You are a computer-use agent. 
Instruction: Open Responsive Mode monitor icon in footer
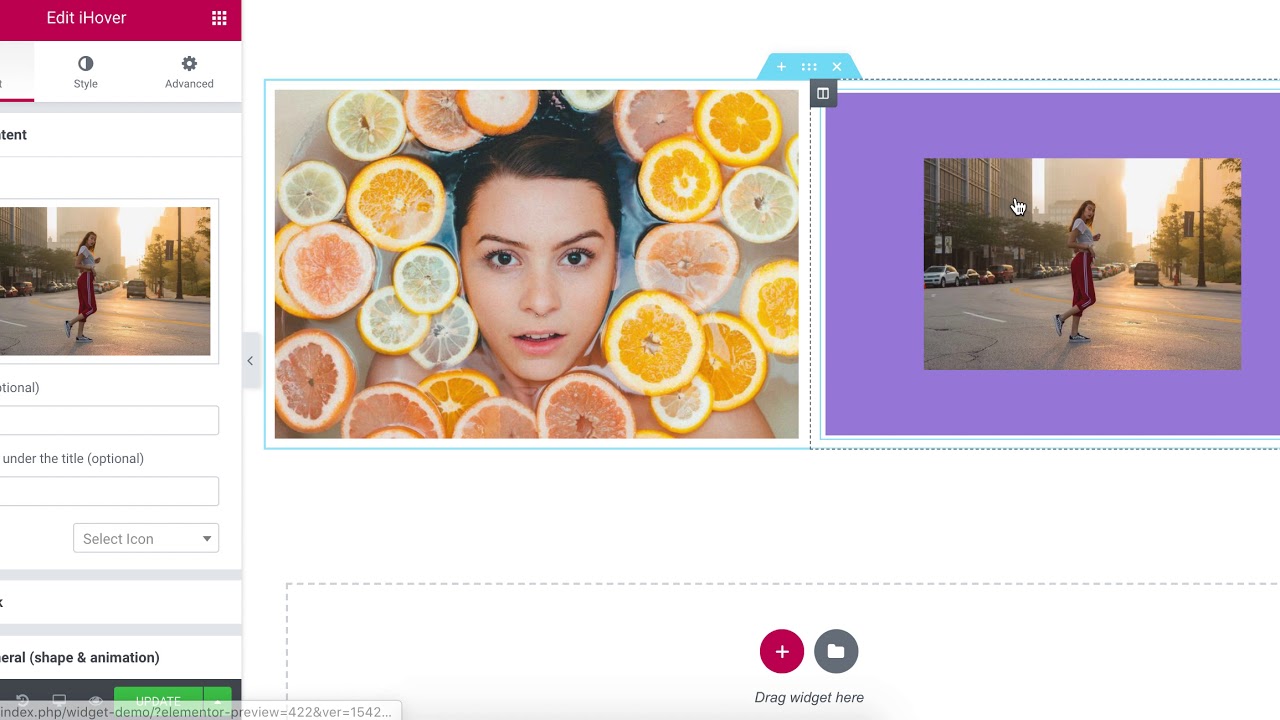tap(59, 701)
